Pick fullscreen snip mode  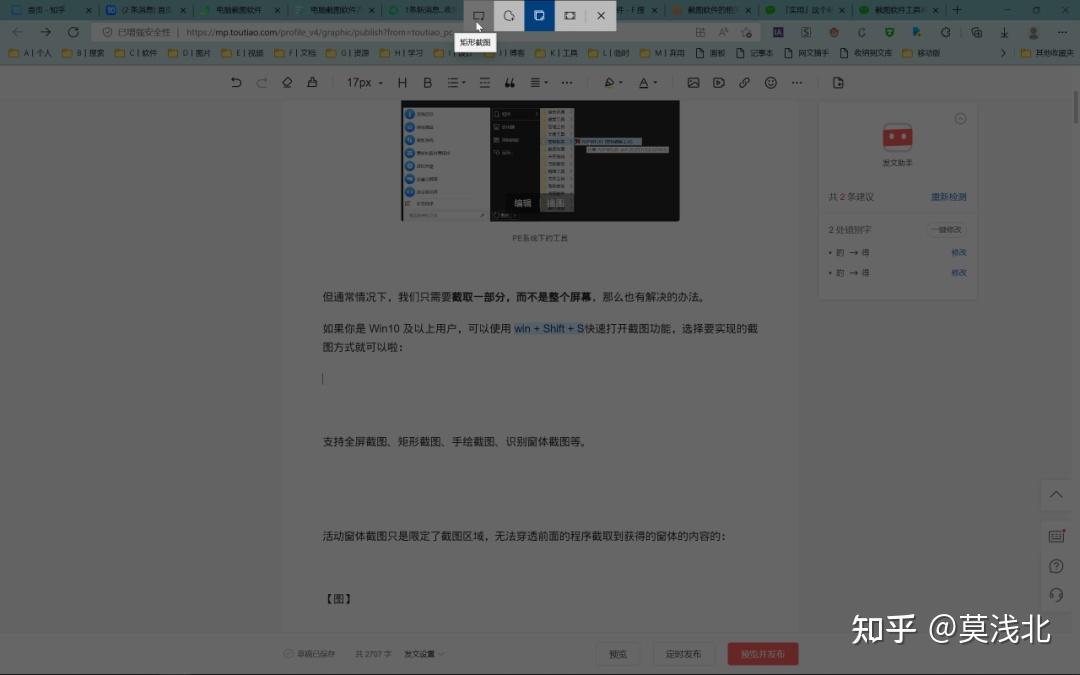(x=570, y=16)
